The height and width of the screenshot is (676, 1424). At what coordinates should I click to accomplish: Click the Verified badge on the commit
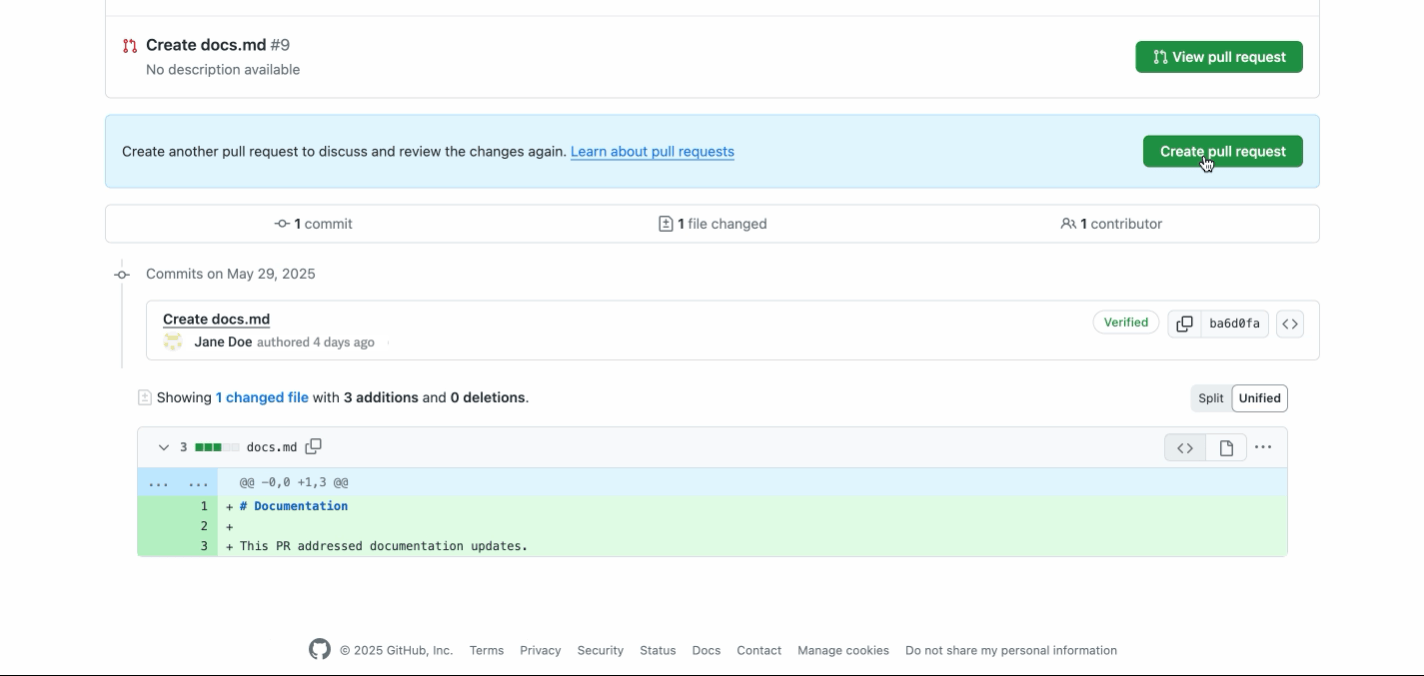tap(1125, 321)
